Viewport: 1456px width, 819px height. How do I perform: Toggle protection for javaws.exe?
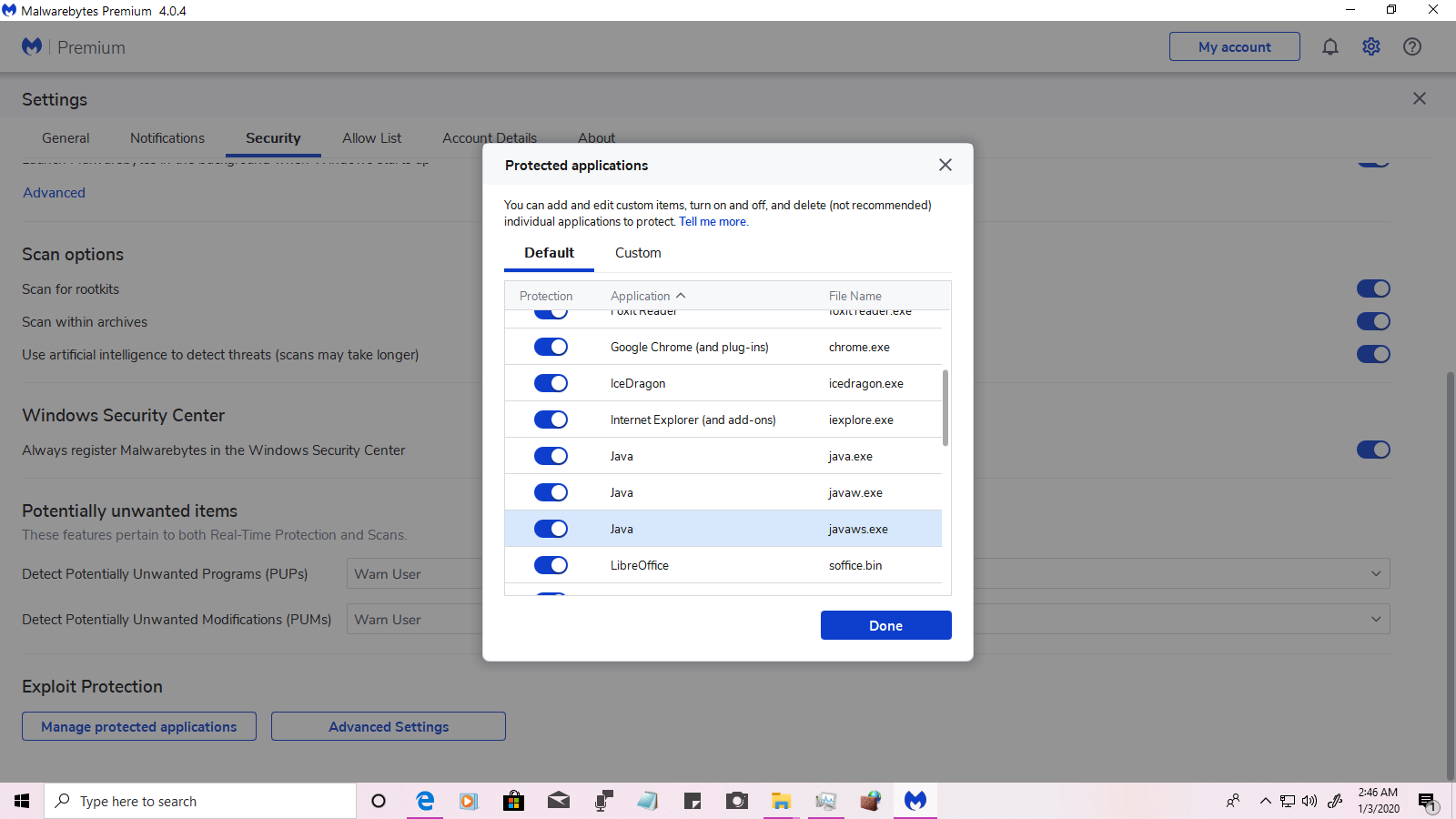551,529
